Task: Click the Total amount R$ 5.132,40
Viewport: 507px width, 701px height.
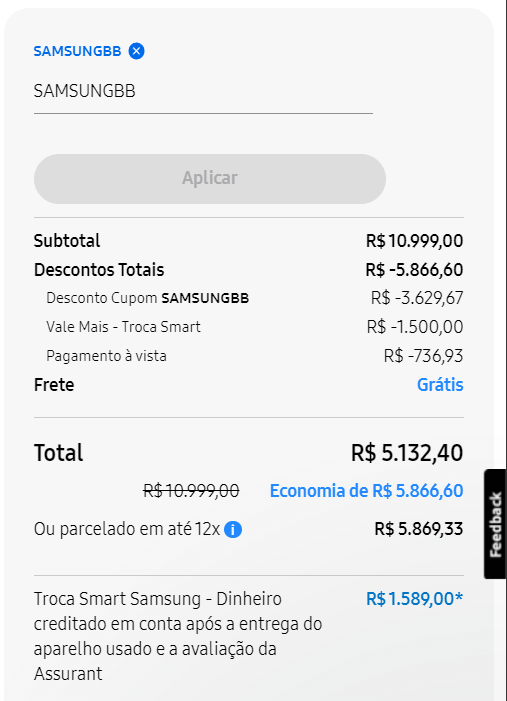Action: [x=407, y=453]
